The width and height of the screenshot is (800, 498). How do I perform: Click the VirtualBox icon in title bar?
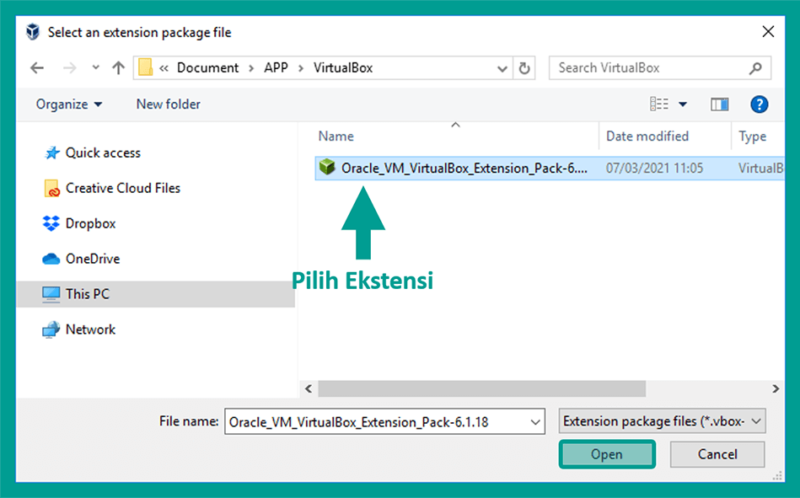tap(33, 32)
